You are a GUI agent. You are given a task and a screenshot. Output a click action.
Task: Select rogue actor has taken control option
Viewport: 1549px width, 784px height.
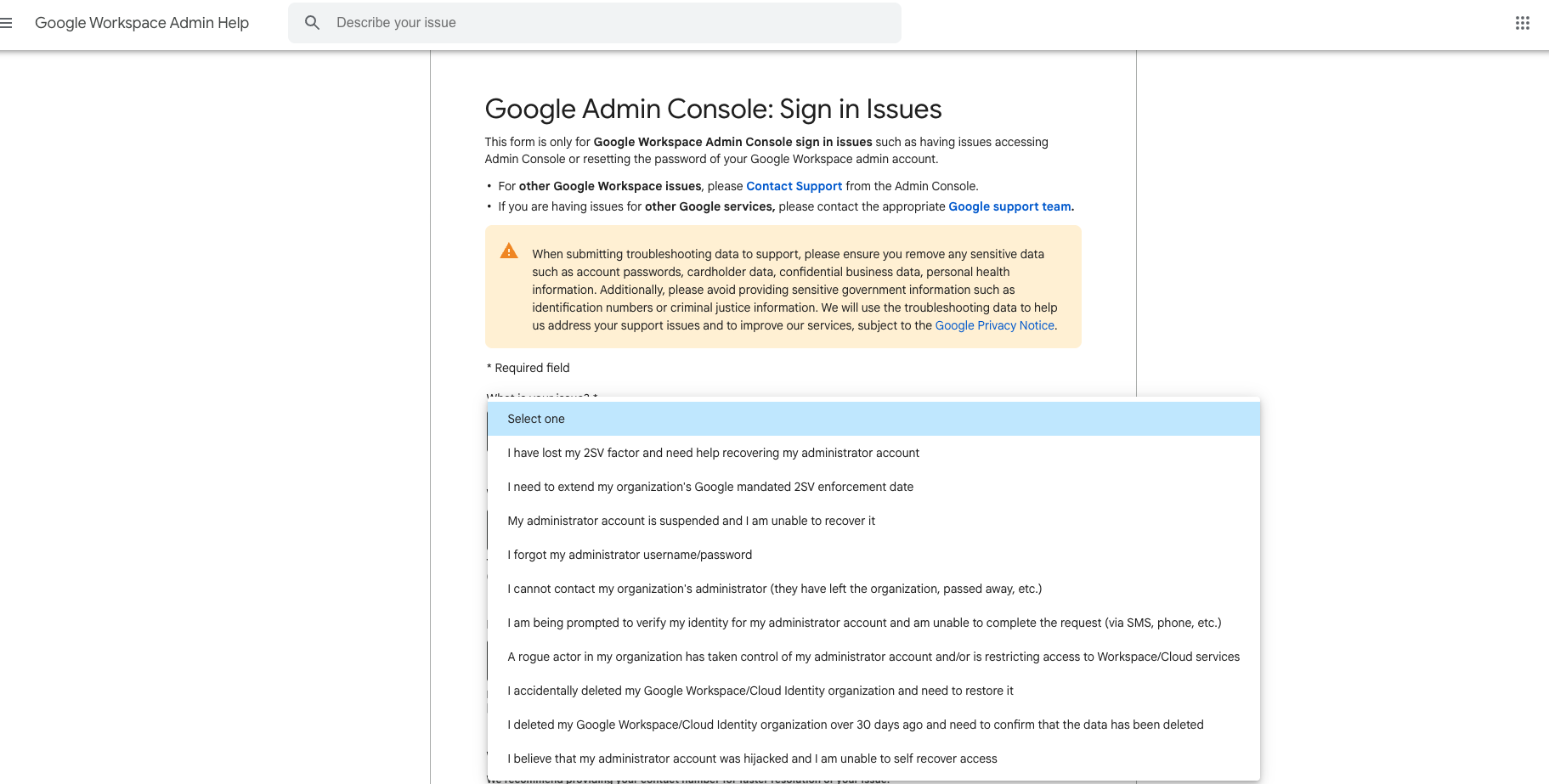873,657
